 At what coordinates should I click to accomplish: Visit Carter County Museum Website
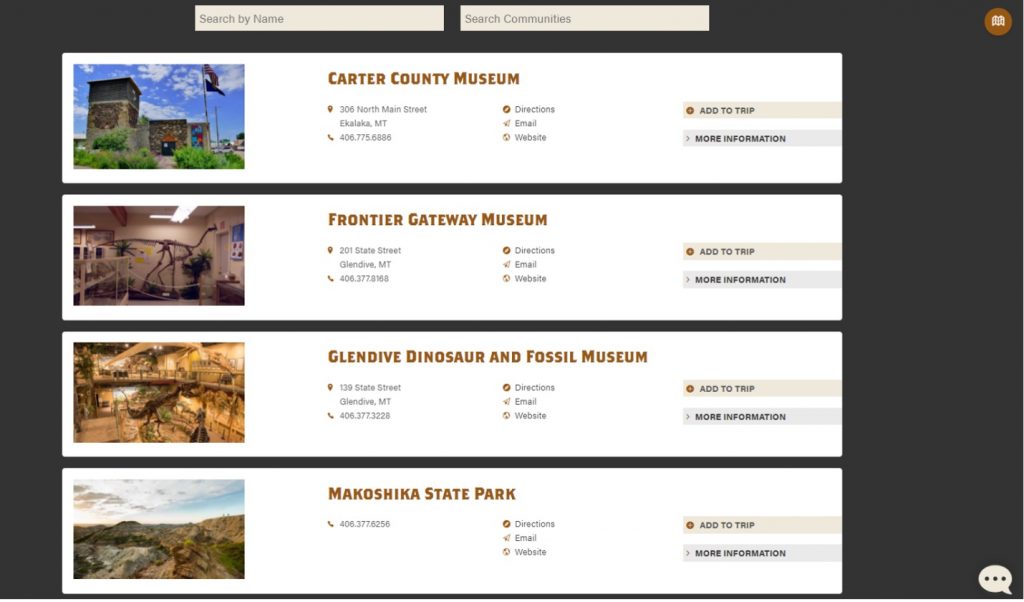pyautogui.click(x=530, y=138)
